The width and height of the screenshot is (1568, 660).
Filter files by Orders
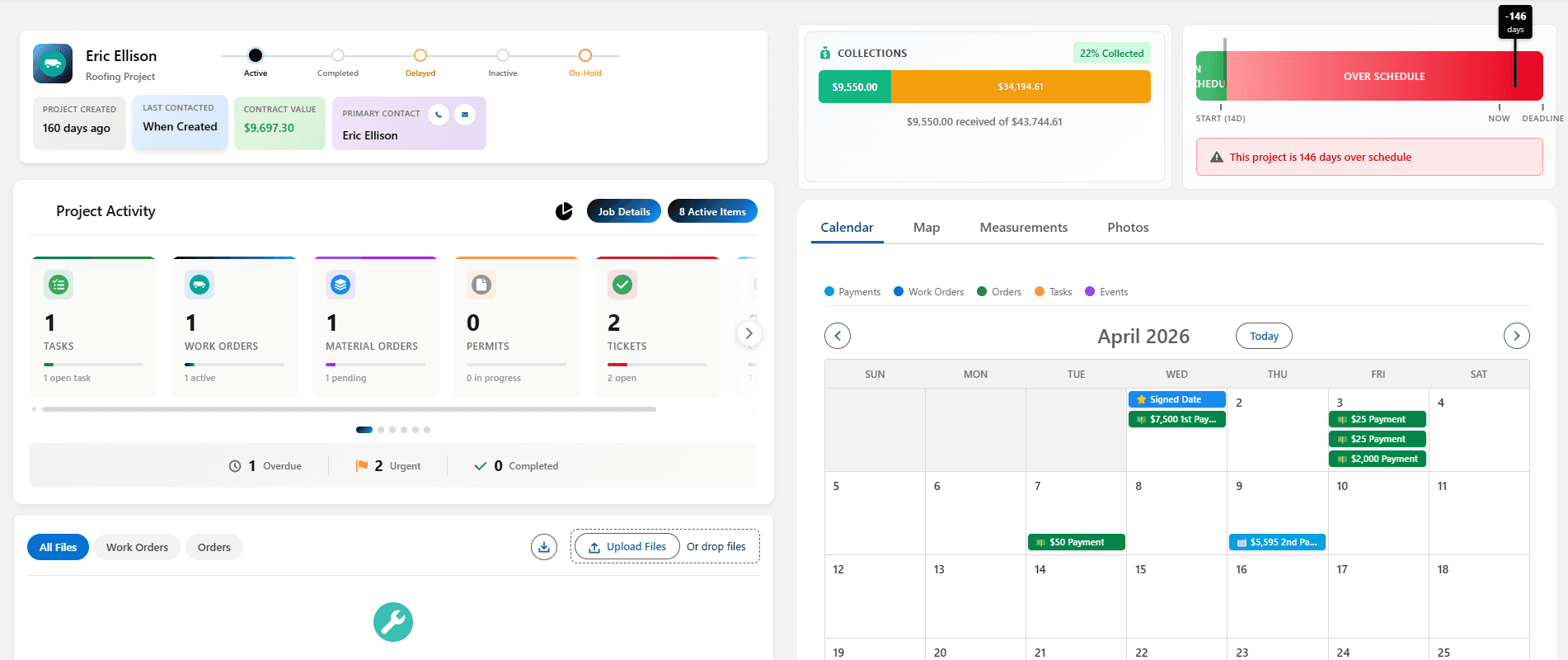click(x=214, y=547)
